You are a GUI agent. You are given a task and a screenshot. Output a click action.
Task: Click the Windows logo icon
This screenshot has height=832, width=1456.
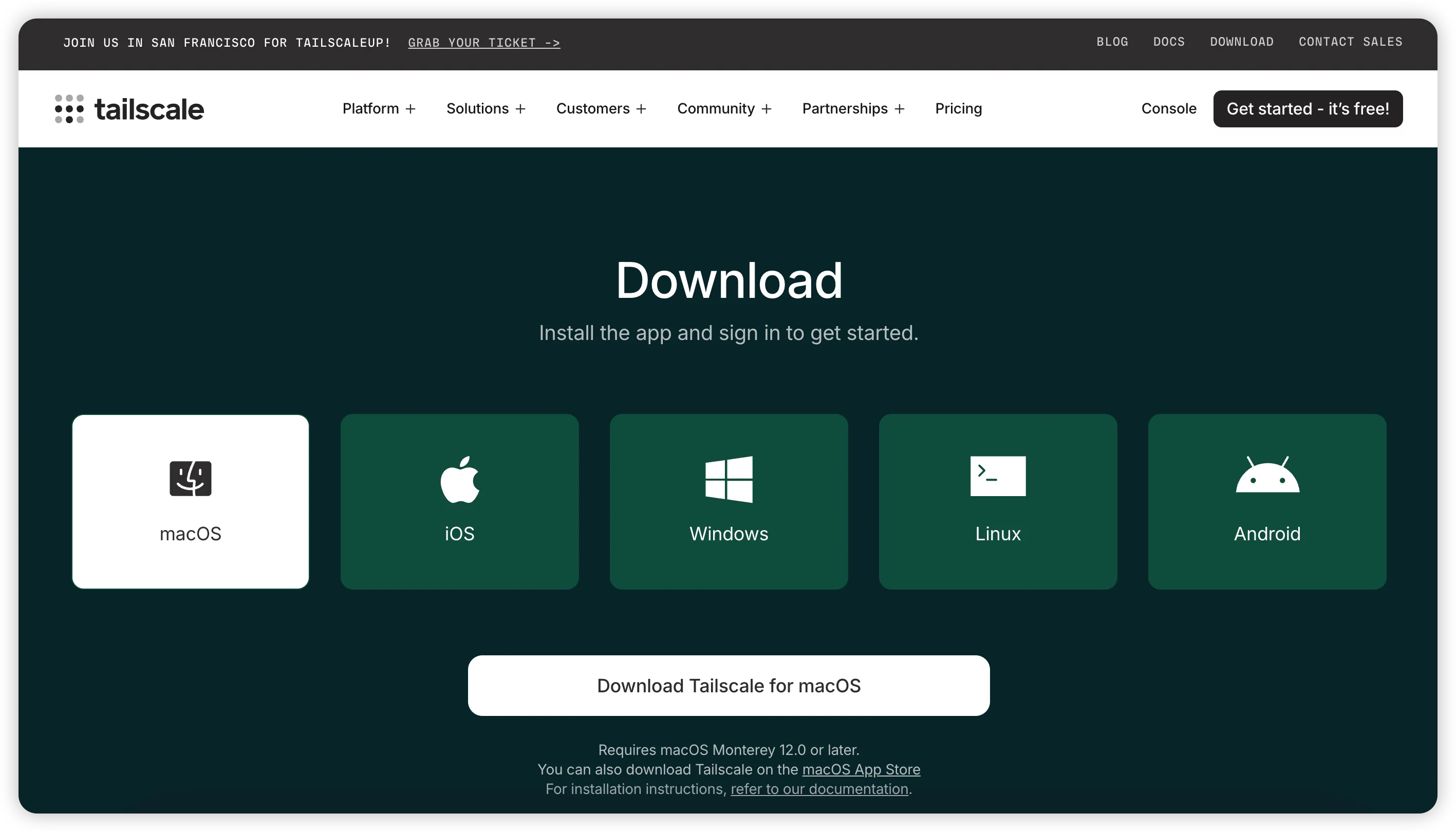(x=729, y=479)
